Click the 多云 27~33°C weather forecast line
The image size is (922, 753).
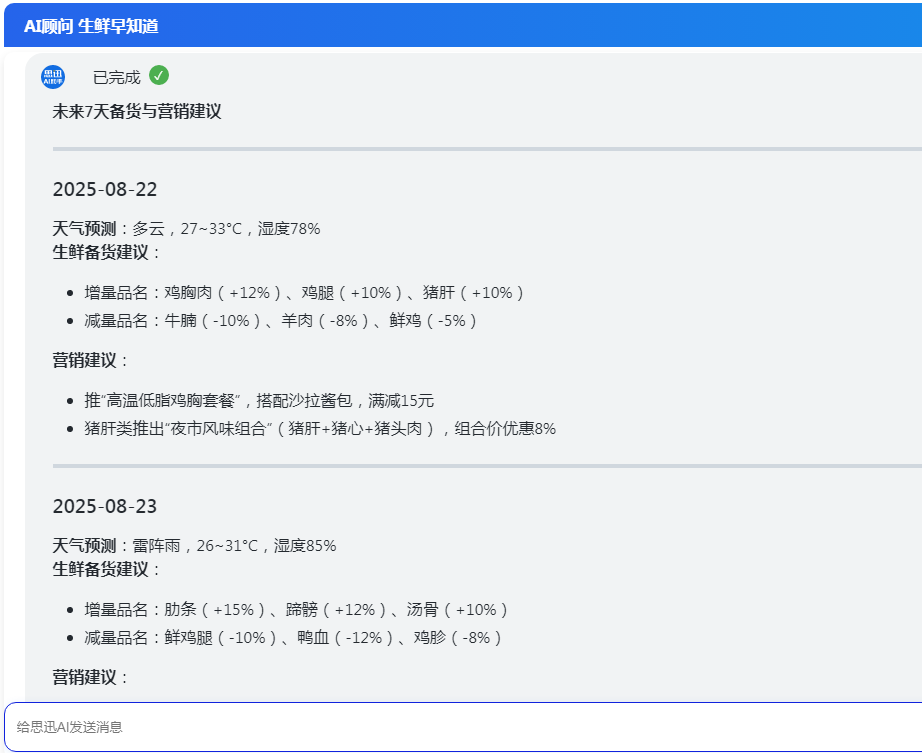pos(186,229)
